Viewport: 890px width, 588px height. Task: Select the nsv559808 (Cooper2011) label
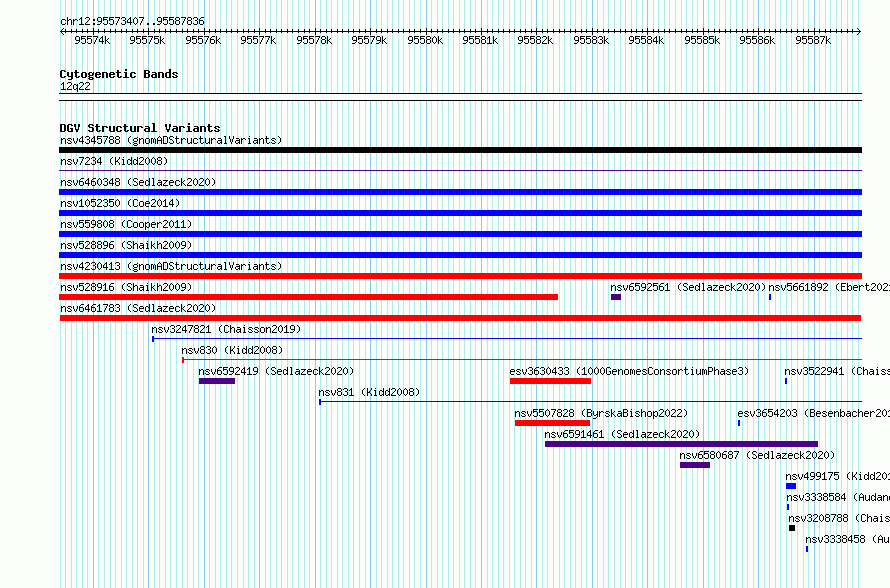click(126, 224)
